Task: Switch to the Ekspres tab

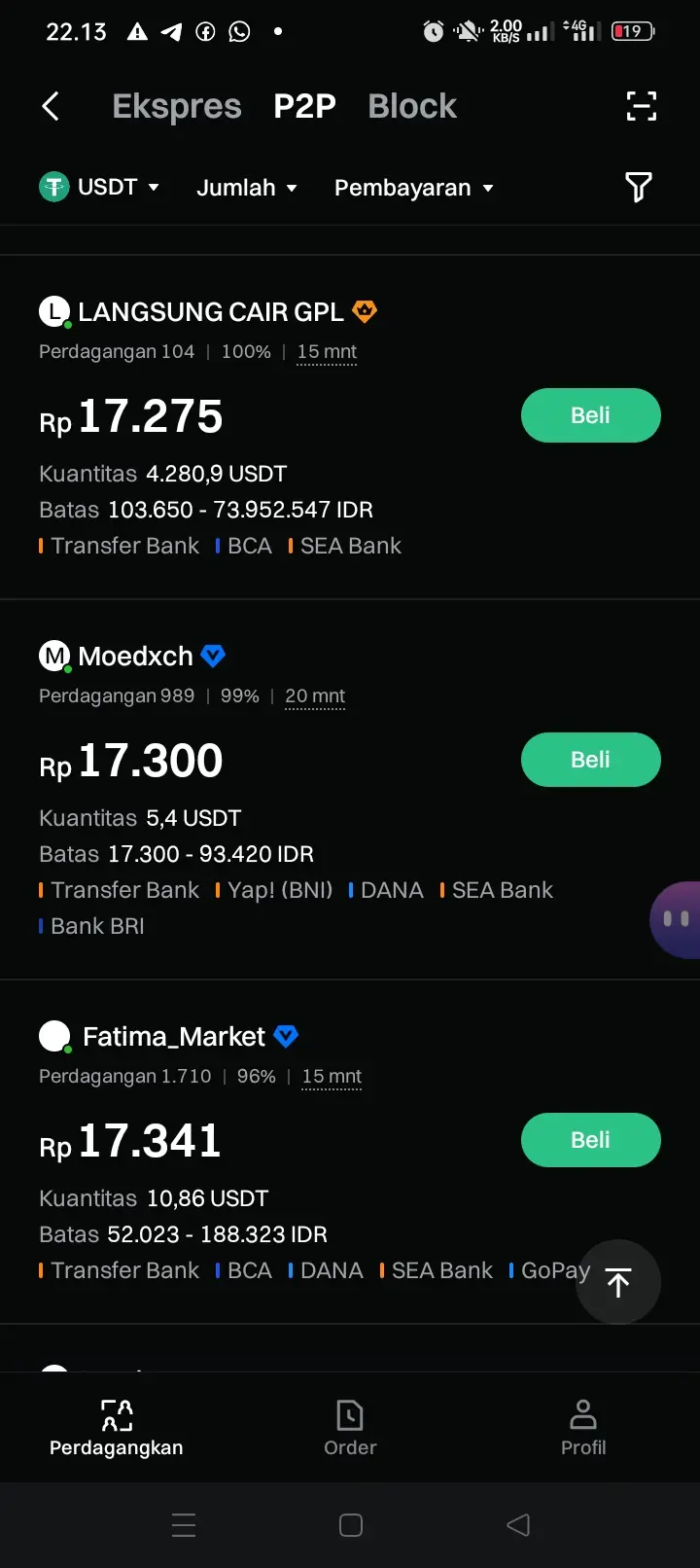Action: click(177, 106)
